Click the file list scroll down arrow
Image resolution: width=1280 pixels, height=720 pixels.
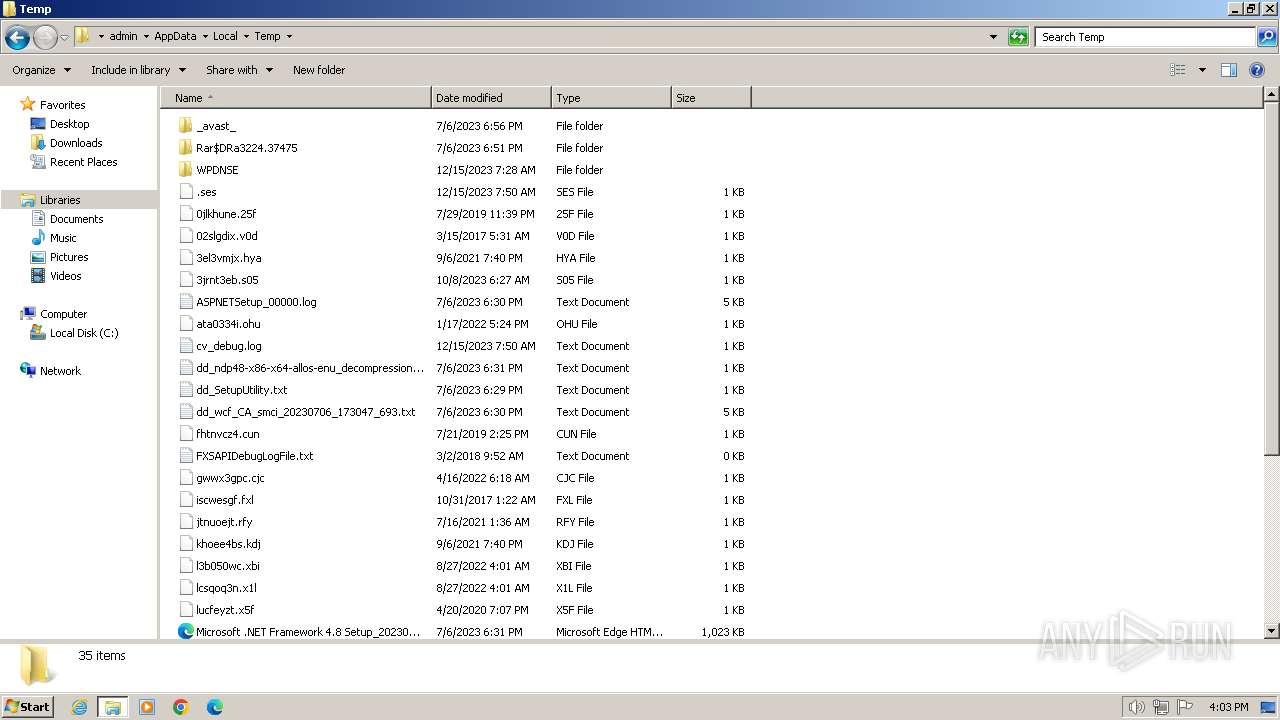tap(1272, 631)
